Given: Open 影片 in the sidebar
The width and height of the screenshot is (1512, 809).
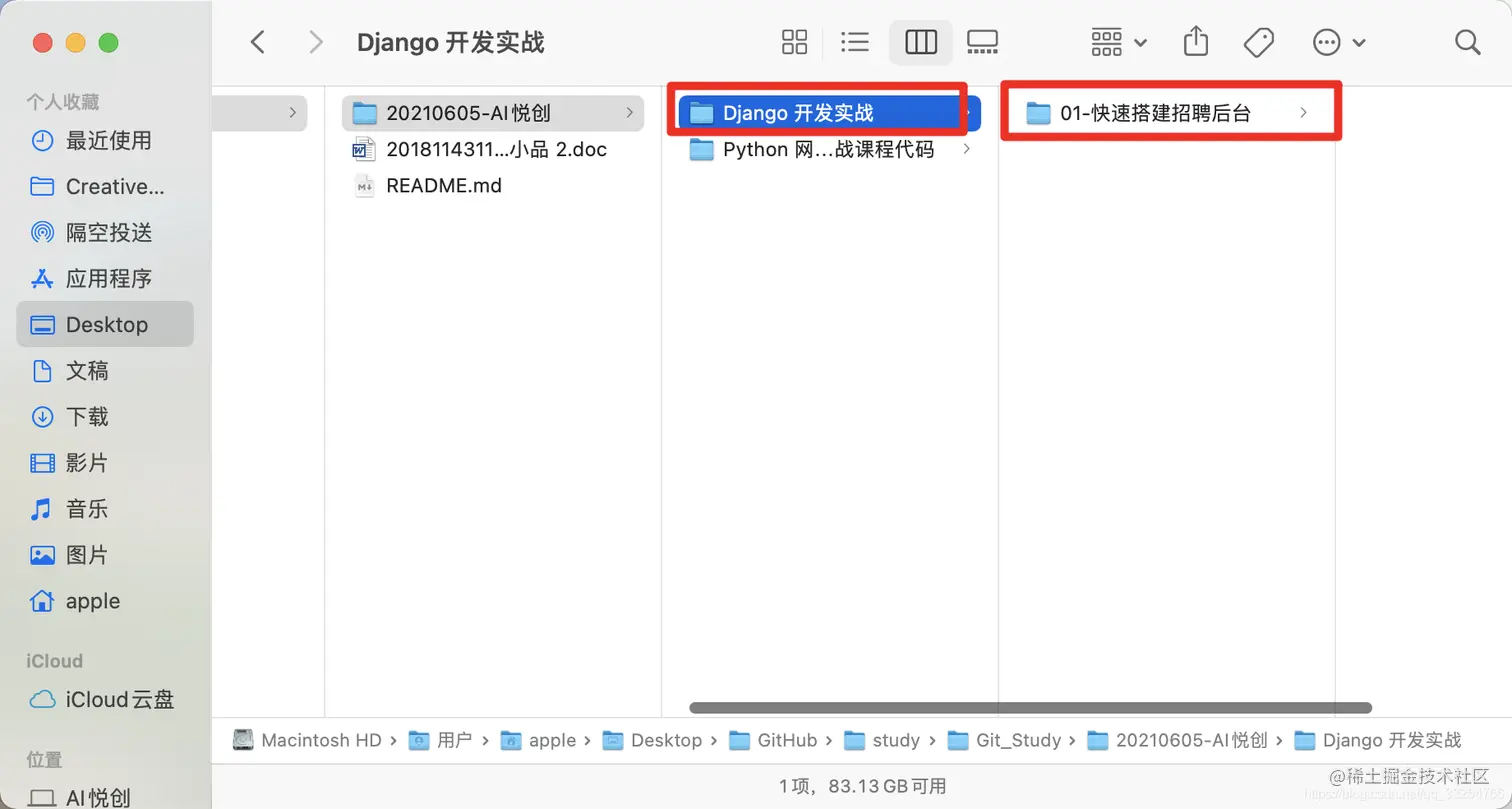Looking at the screenshot, I should (x=105, y=463).
